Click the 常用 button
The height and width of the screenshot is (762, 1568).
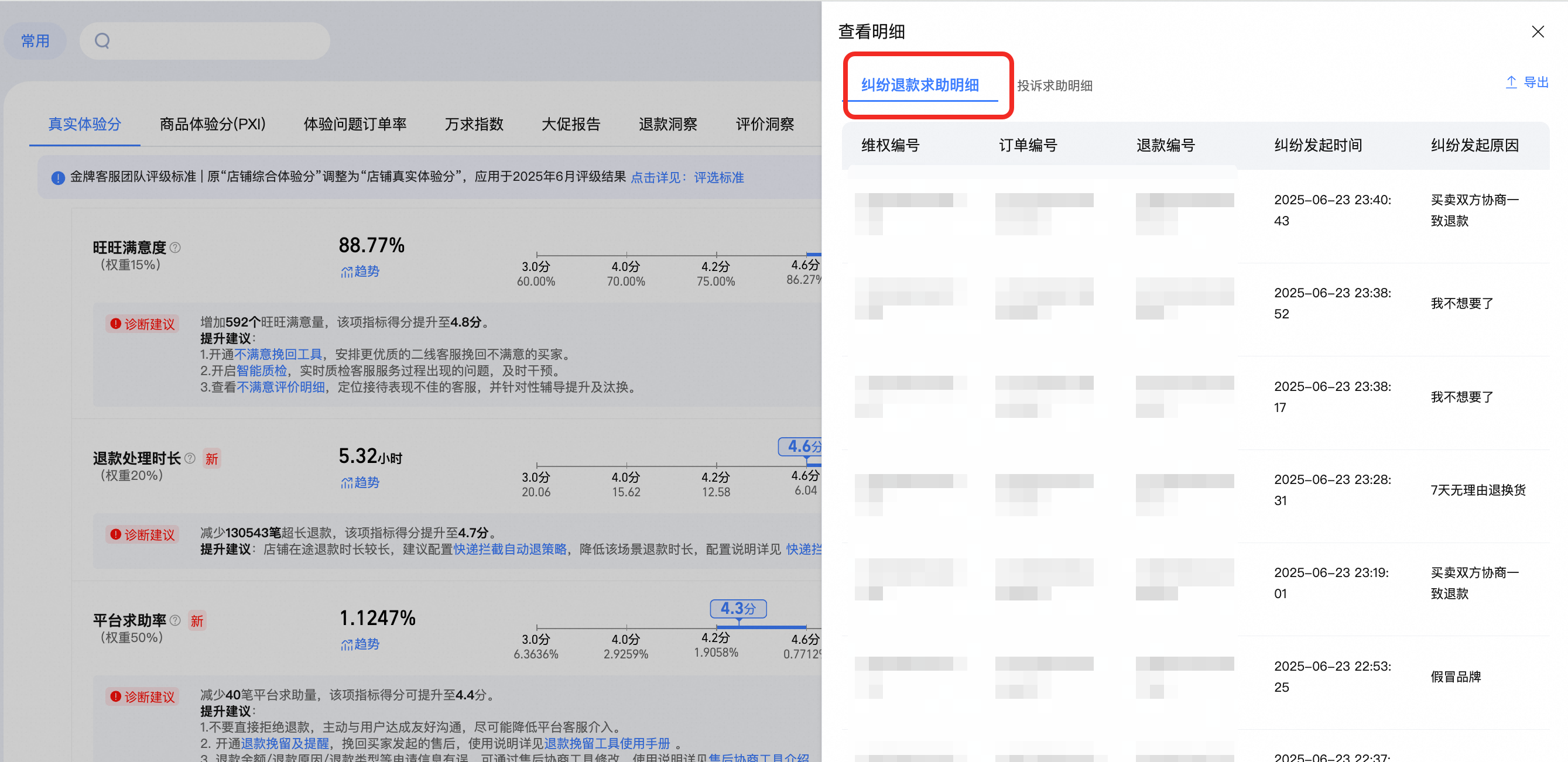[35, 41]
